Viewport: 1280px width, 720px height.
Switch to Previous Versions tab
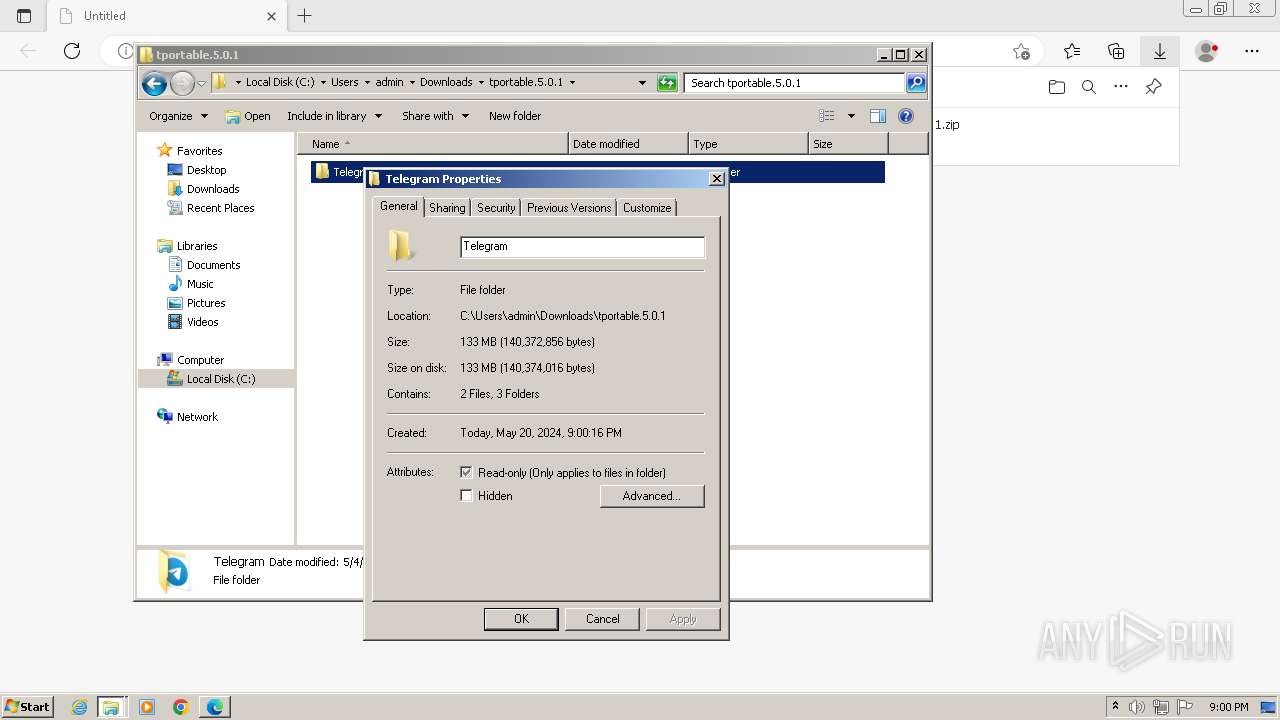569,208
